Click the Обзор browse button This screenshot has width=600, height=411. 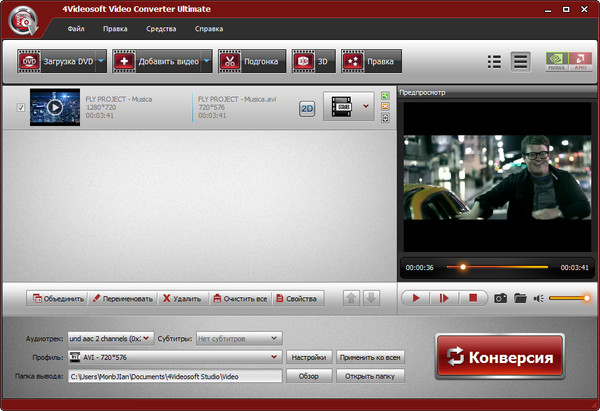[x=309, y=376]
